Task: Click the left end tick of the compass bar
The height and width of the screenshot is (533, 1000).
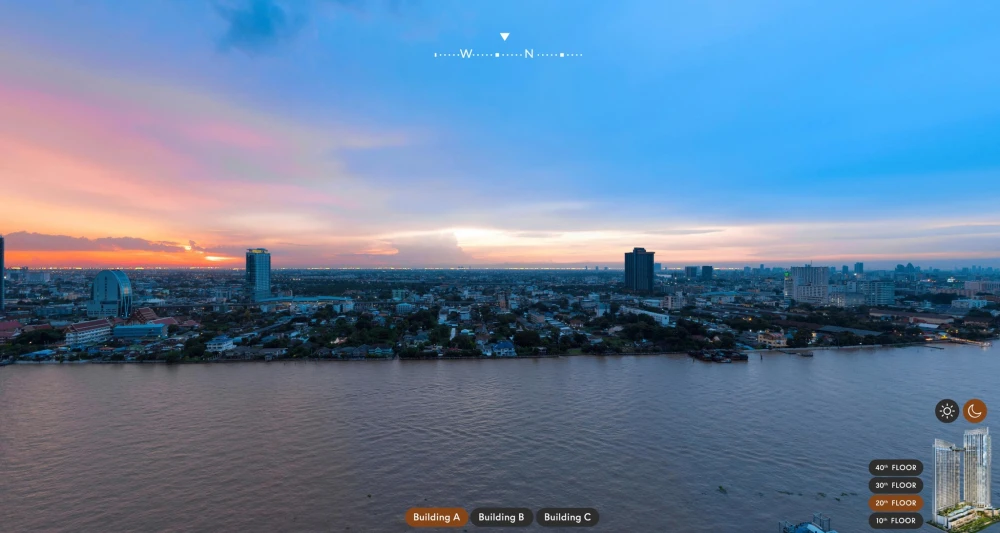Action: point(436,55)
